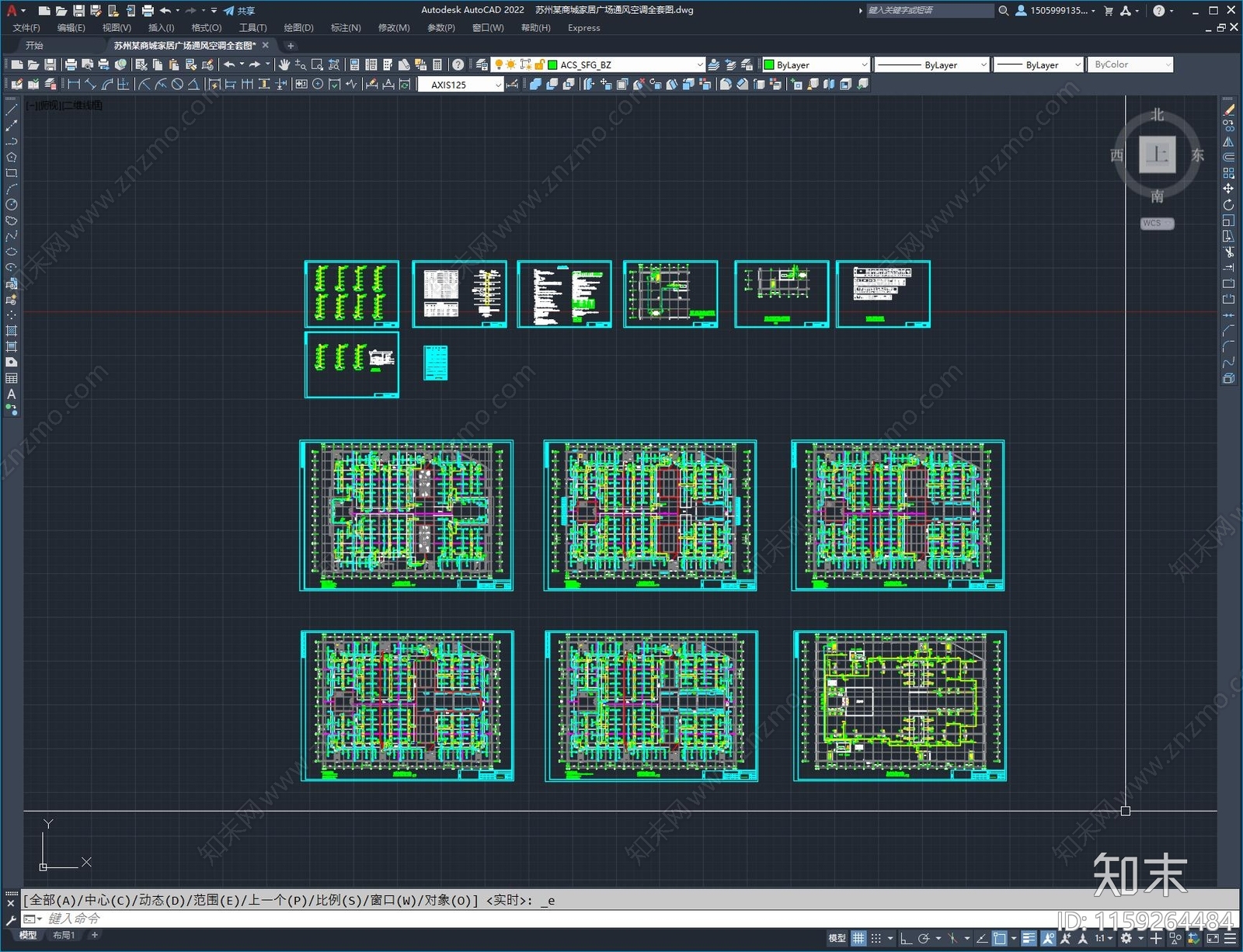Open the Layer Properties manager icon
Screen dimensions: 1243x952
pos(482,64)
